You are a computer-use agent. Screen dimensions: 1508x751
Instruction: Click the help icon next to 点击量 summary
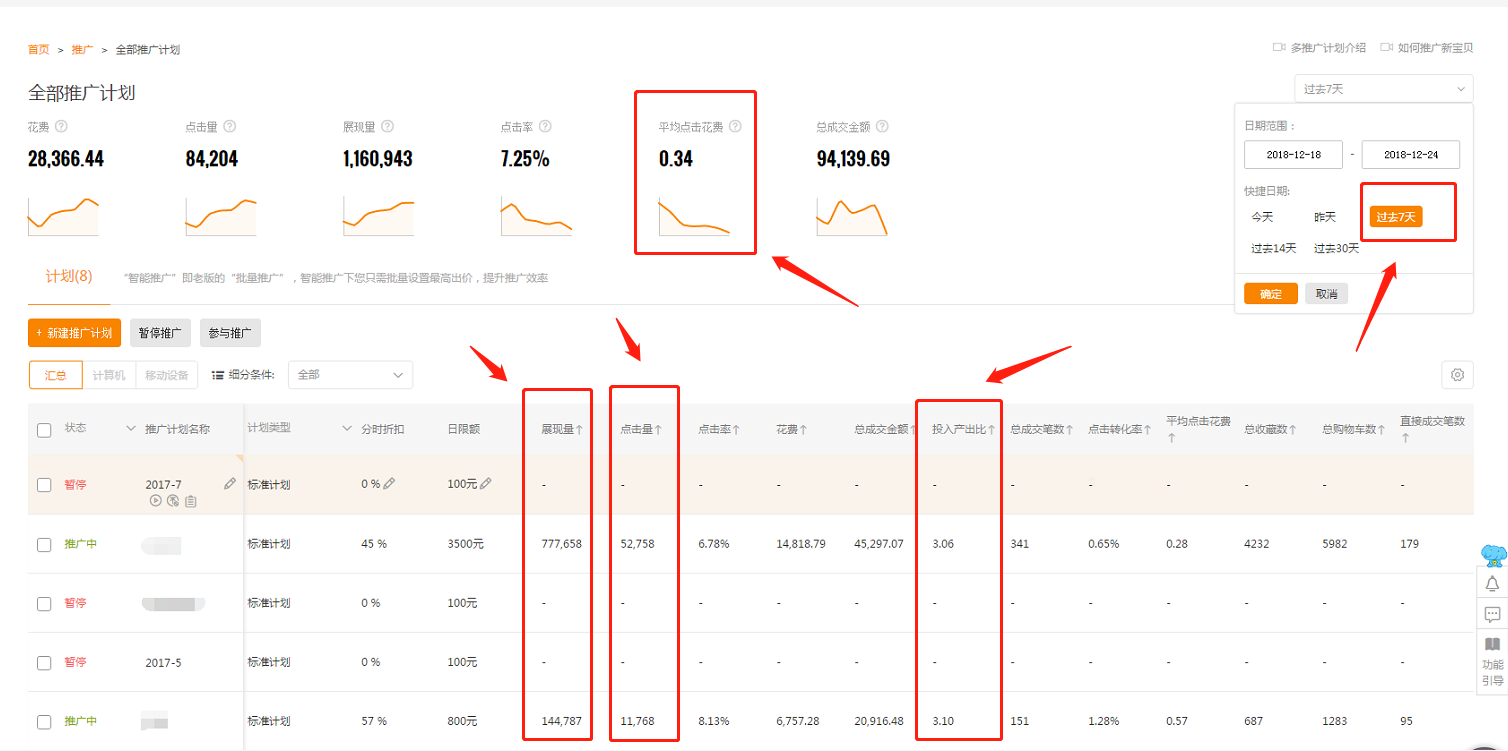230,127
